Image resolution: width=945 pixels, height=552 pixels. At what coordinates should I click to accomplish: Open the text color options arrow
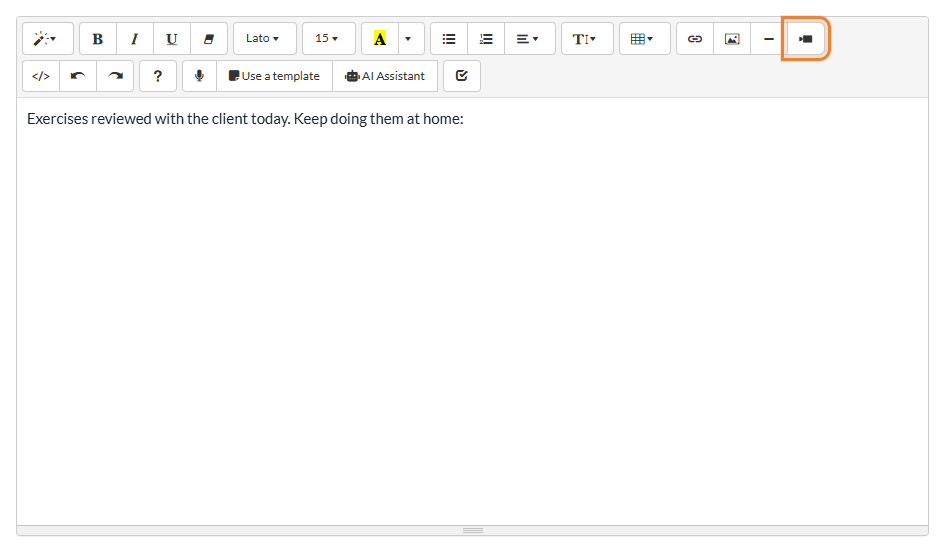tap(411, 39)
